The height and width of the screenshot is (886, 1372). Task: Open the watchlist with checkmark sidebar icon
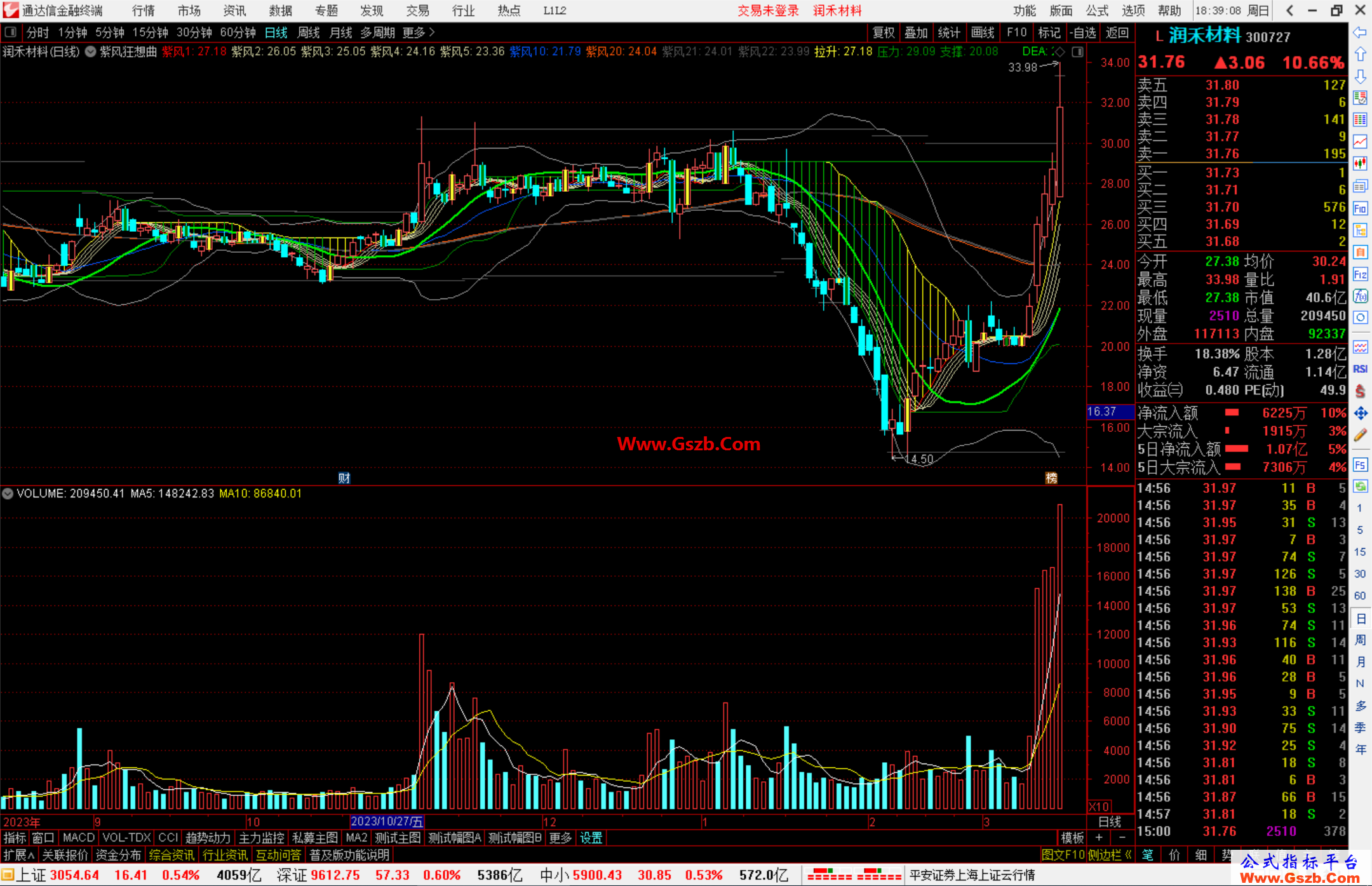[x=1360, y=98]
